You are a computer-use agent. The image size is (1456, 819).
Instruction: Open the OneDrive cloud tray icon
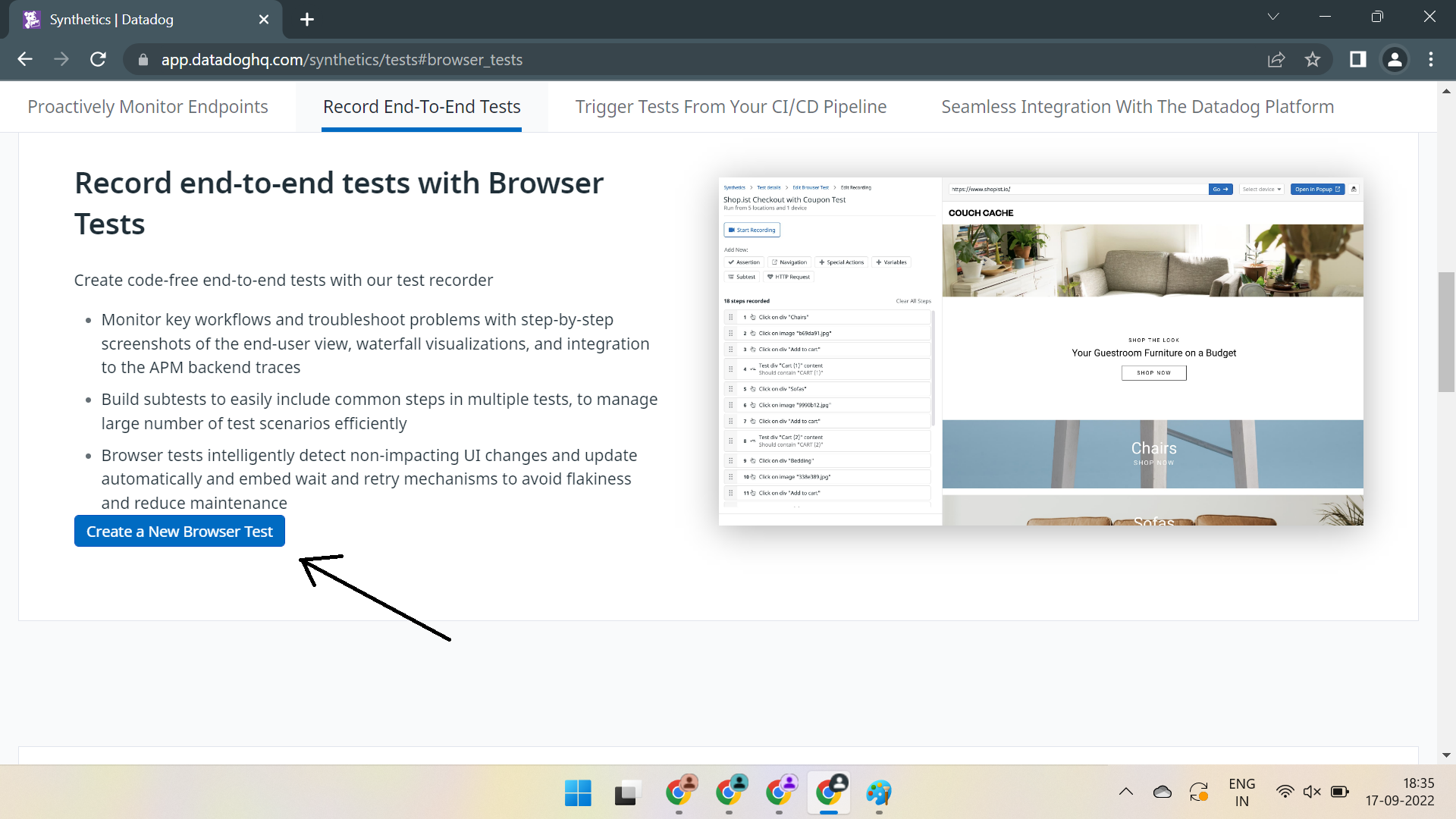click(1163, 792)
